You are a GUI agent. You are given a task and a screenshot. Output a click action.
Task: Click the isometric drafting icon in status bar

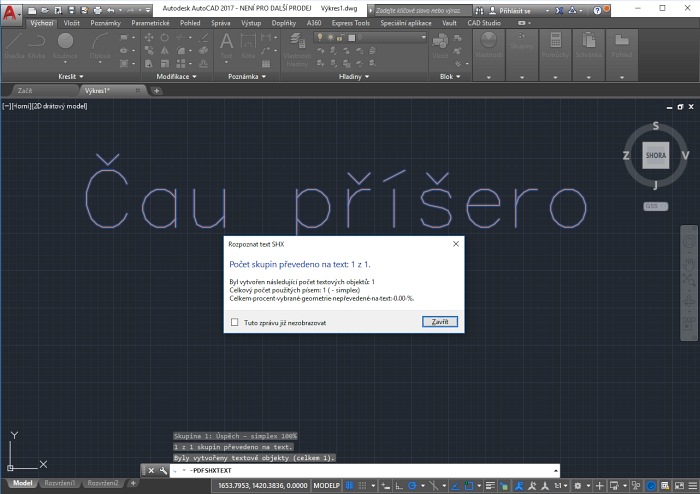click(433, 486)
